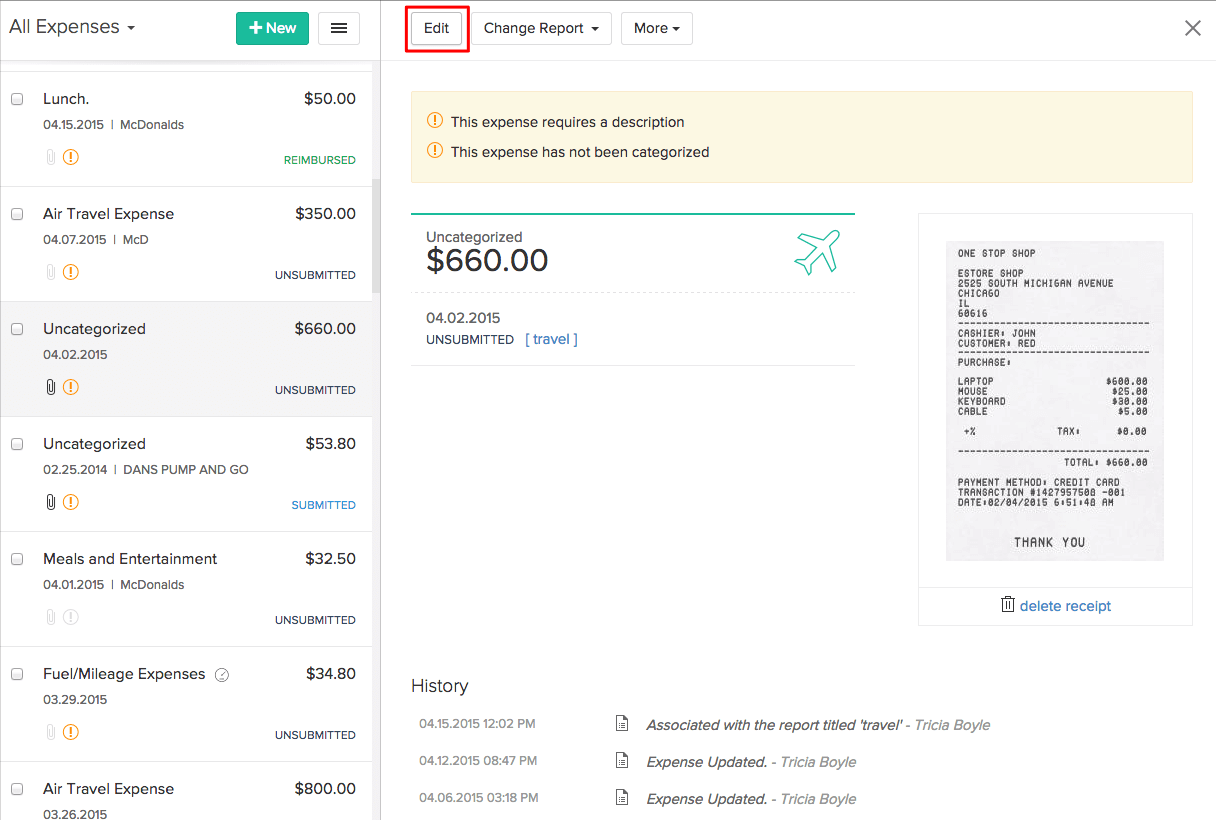
Task: Select the $350.00 Air Travel Expense checkbox
Action: (17, 214)
